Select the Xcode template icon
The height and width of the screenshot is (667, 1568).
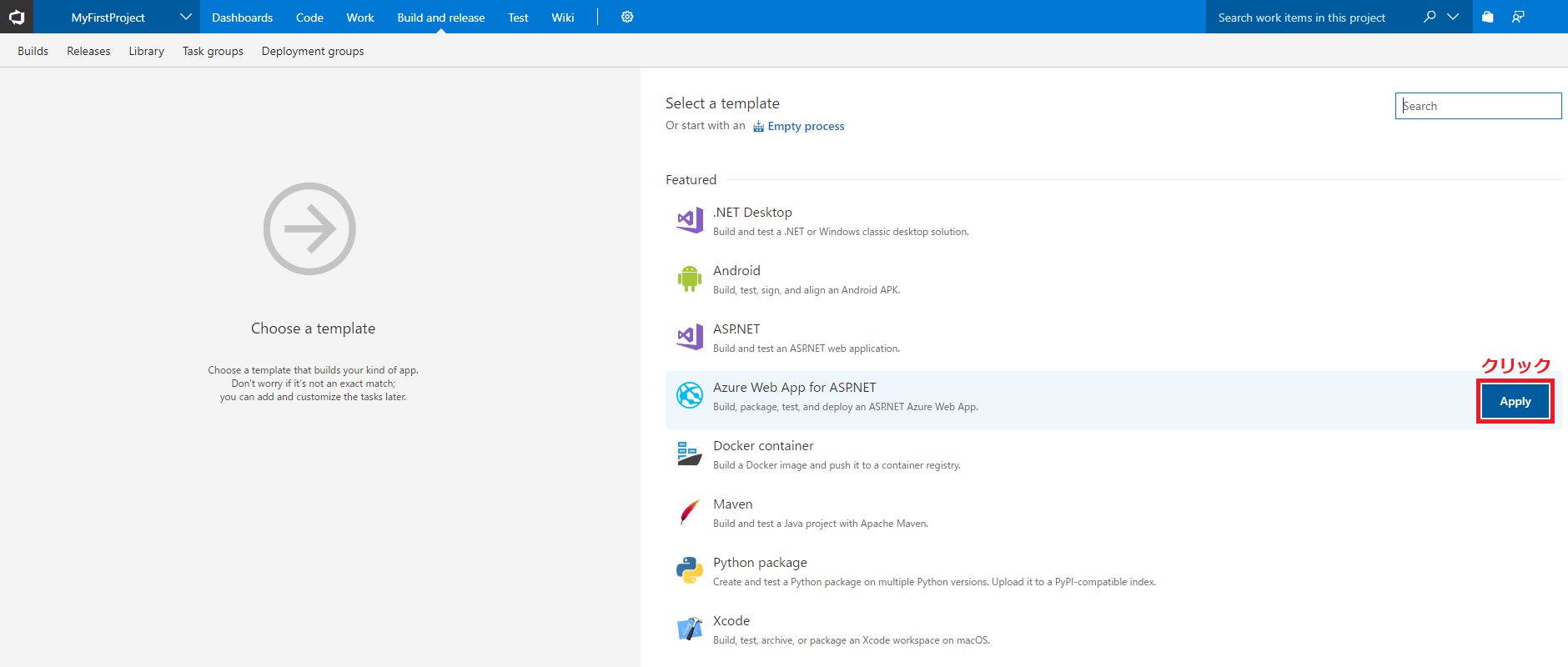click(x=689, y=629)
